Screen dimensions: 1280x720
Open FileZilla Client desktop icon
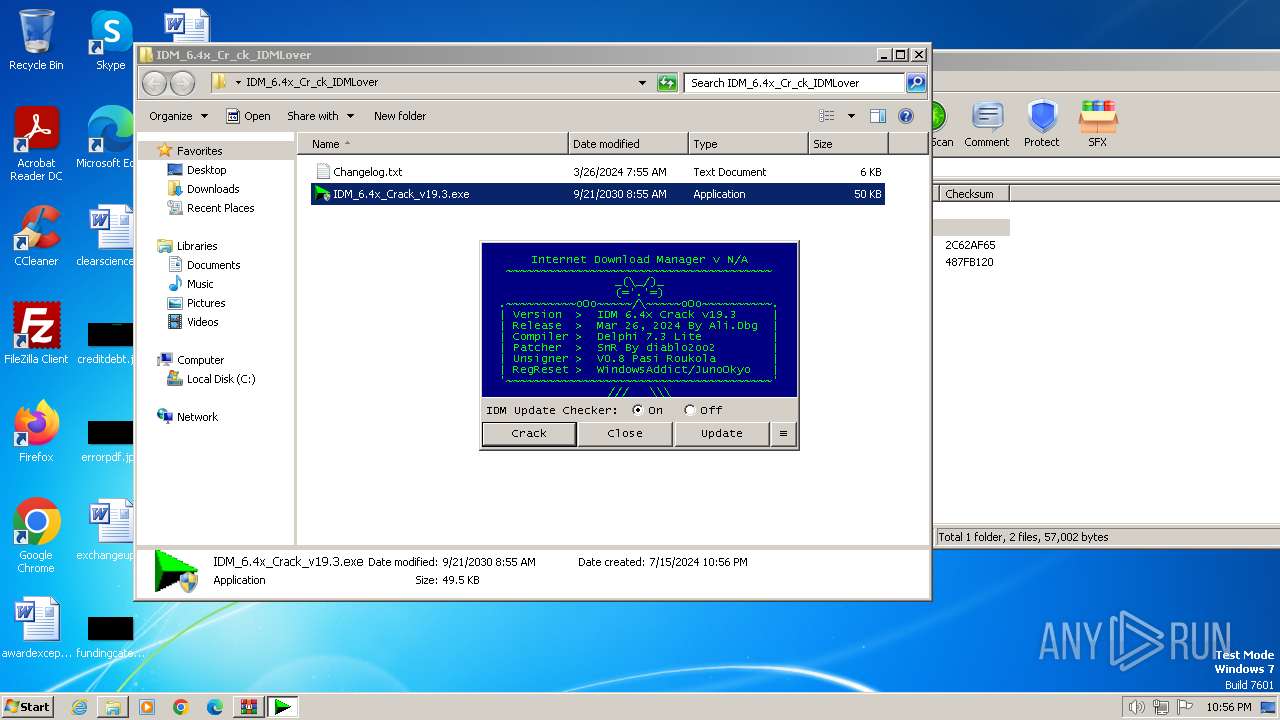[x=36, y=333]
